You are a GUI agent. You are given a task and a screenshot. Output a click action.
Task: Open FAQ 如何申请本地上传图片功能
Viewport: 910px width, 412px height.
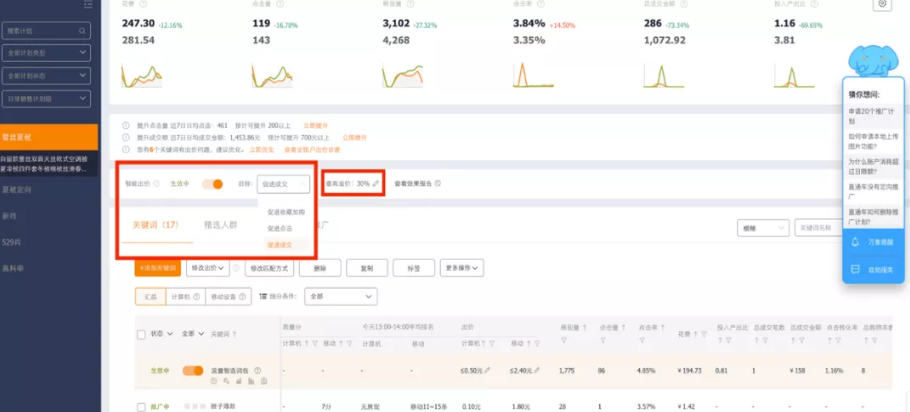872,141
